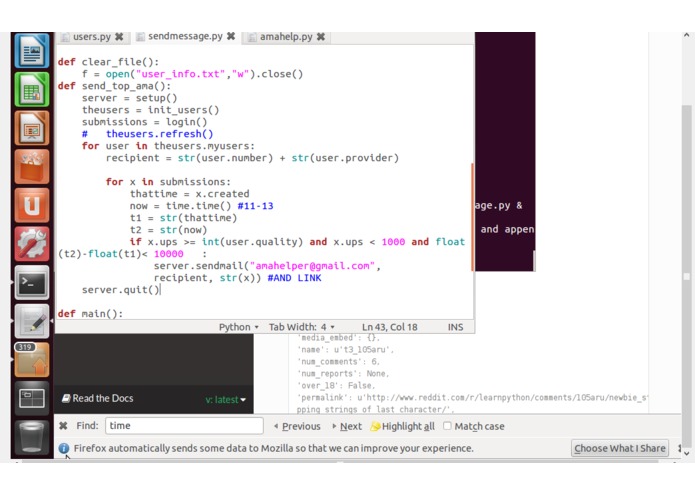
Task: Click the "theusers = init_users()" line
Action: tap(150, 110)
